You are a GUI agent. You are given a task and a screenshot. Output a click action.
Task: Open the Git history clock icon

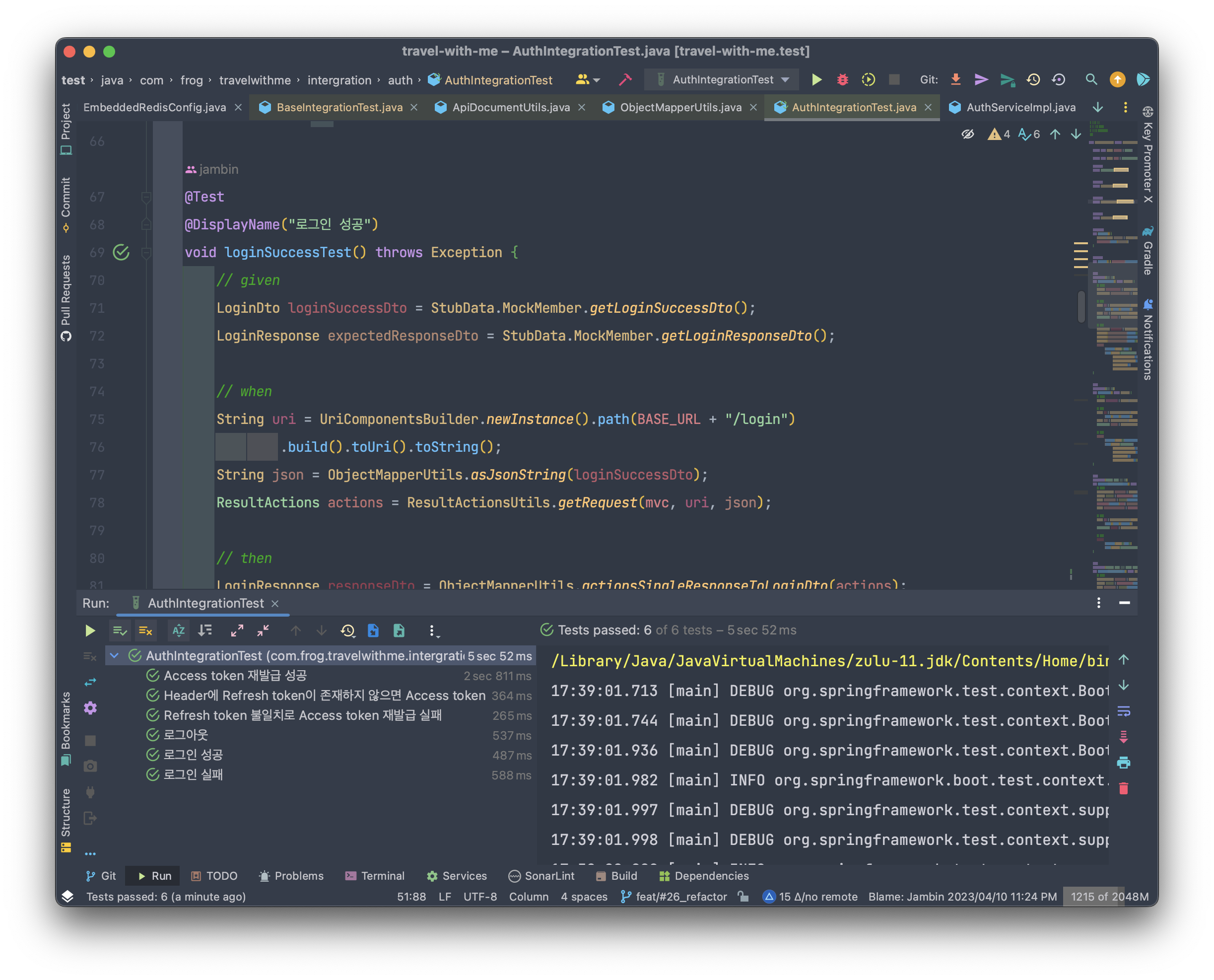pos(1033,79)
